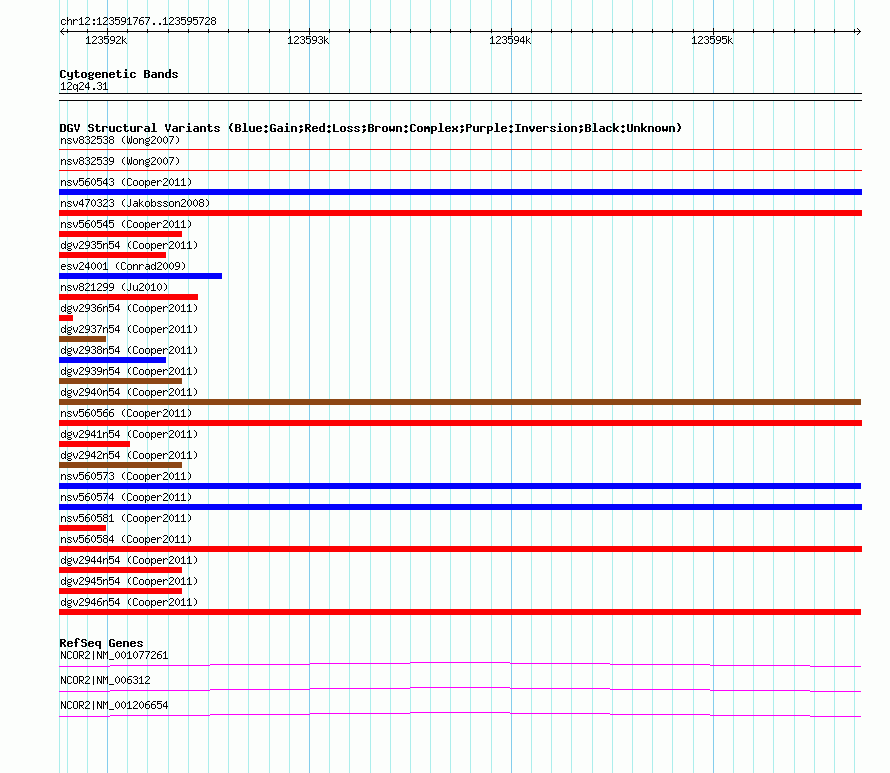
Task: Click the NCOR2|NM_001206654 gene label
Action: tap(114, 705)
